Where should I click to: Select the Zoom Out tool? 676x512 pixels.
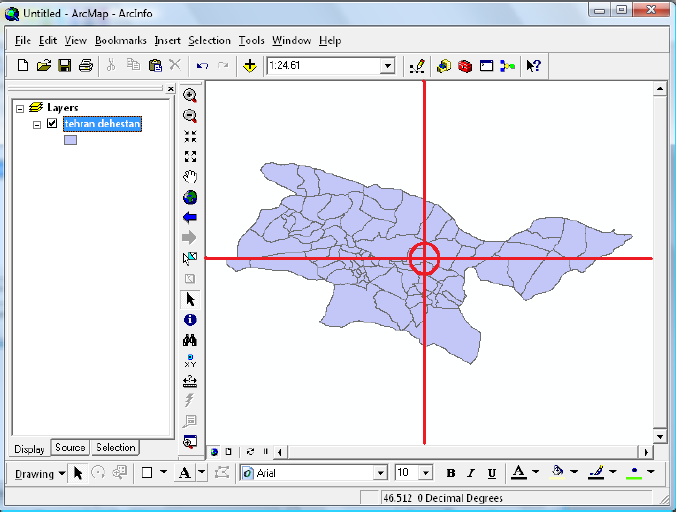click(x=190, y=116)
